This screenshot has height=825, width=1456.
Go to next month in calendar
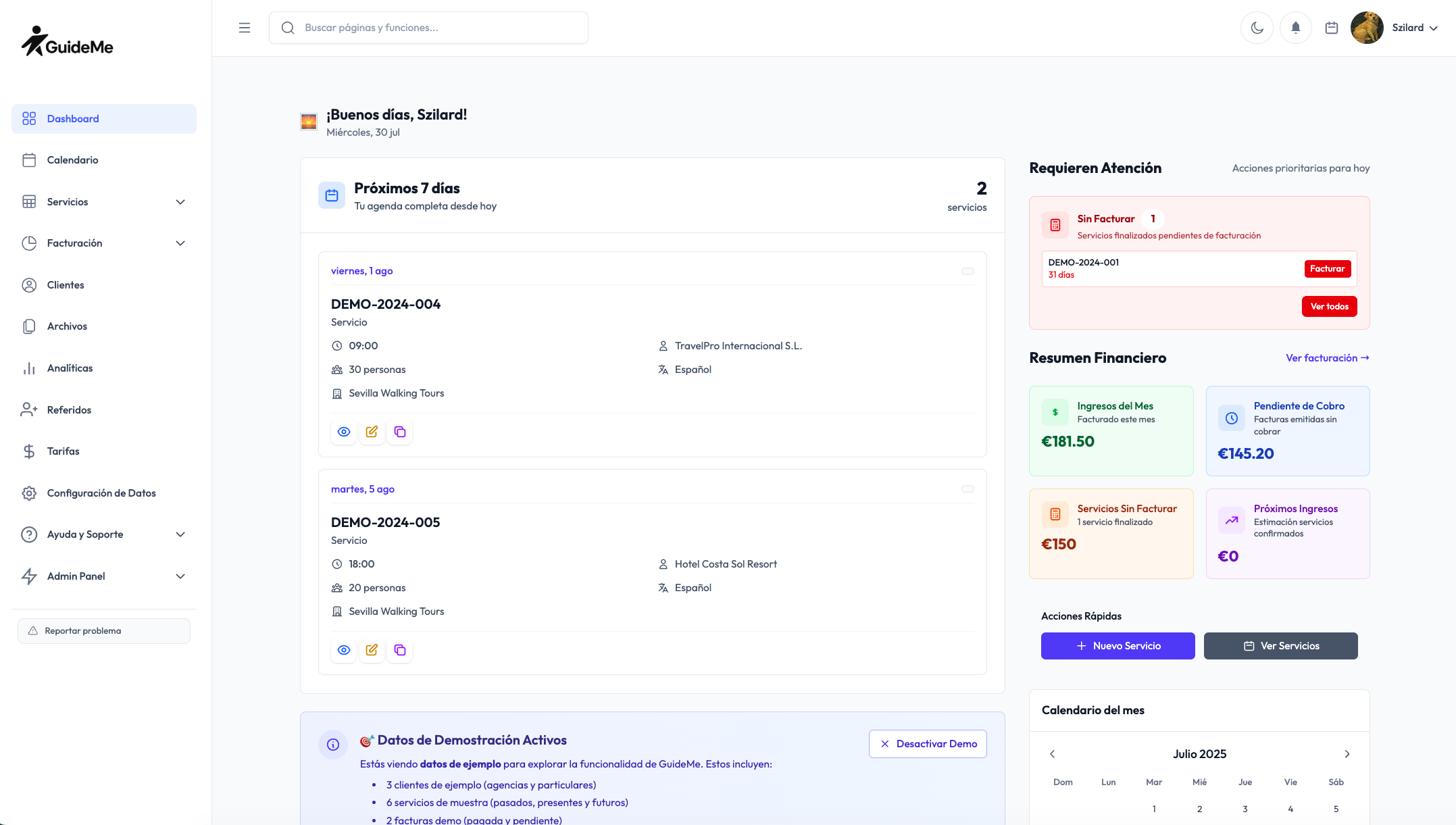tap(1347, 754)
